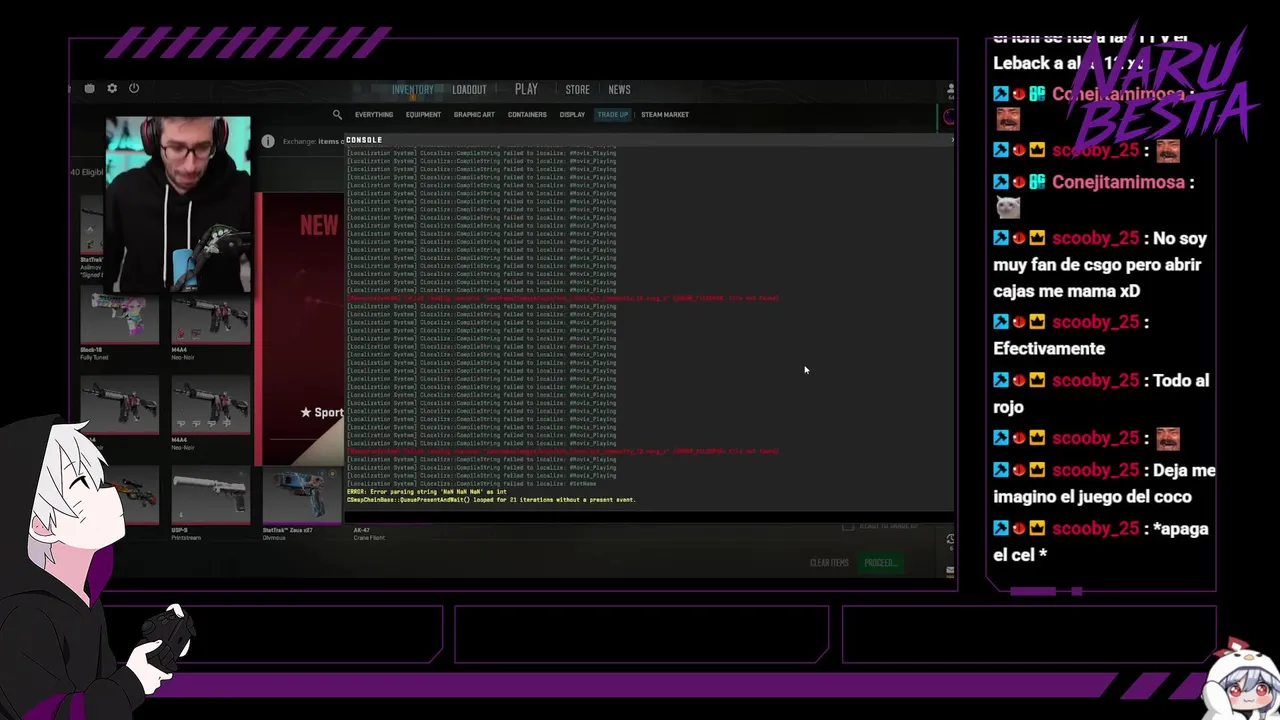Select the StatTrak Zeus x27 skin thumbnail
Image resolution: width=1280 pixels, height=720 pixels.
[x=301, y=497]
